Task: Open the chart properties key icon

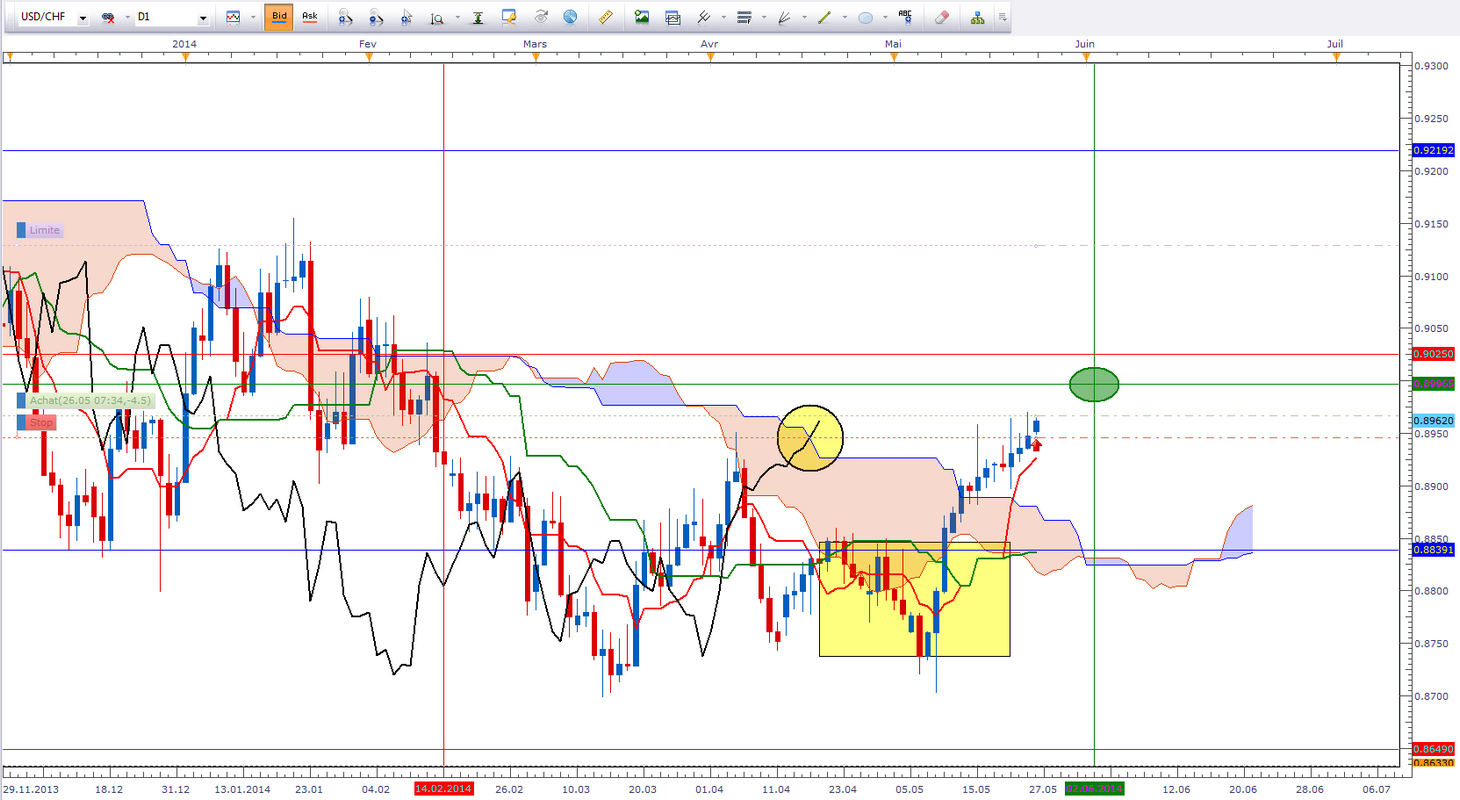Action: tap(509, 17)
